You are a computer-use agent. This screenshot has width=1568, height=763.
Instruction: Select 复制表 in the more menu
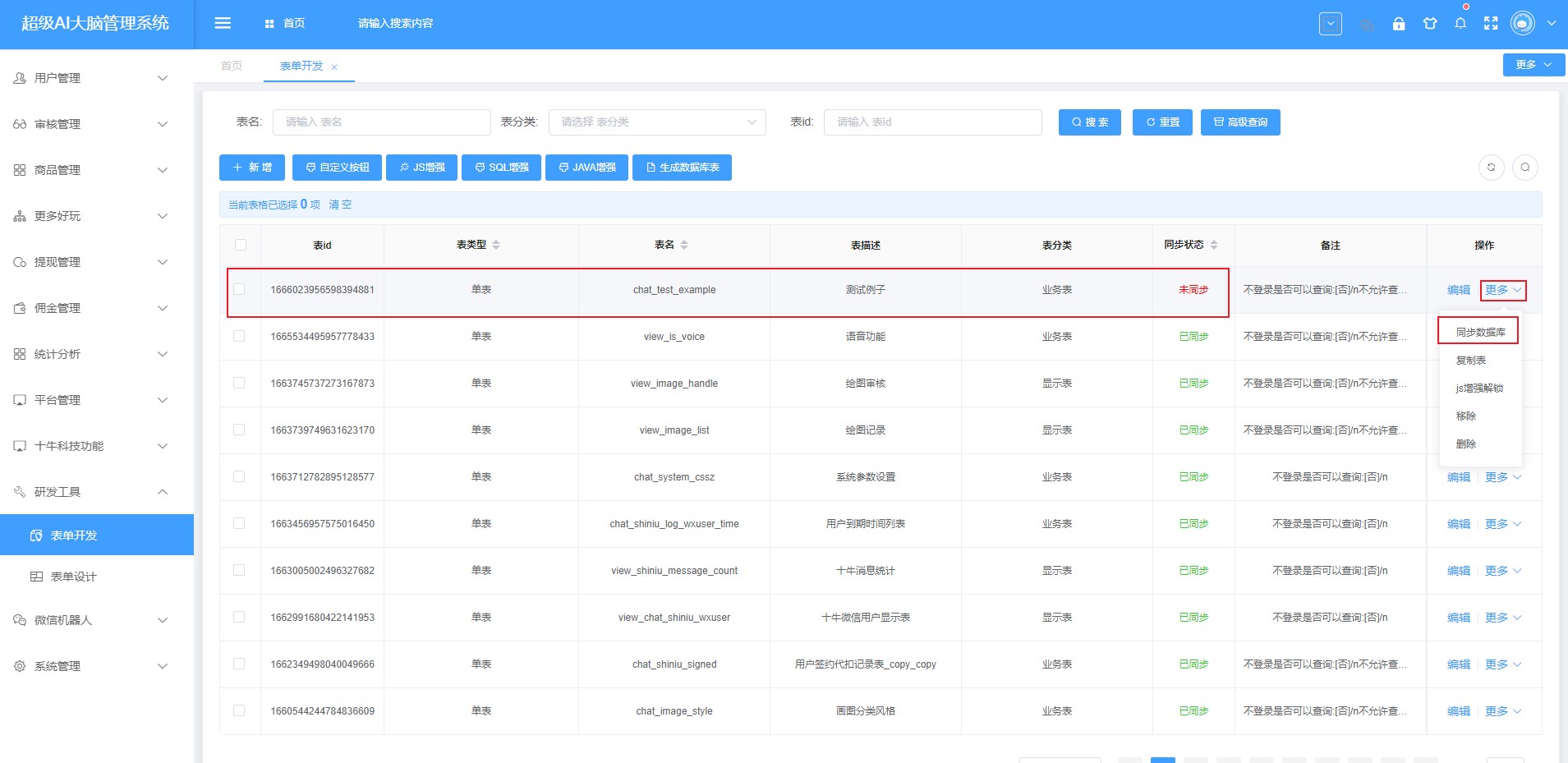1470,361
